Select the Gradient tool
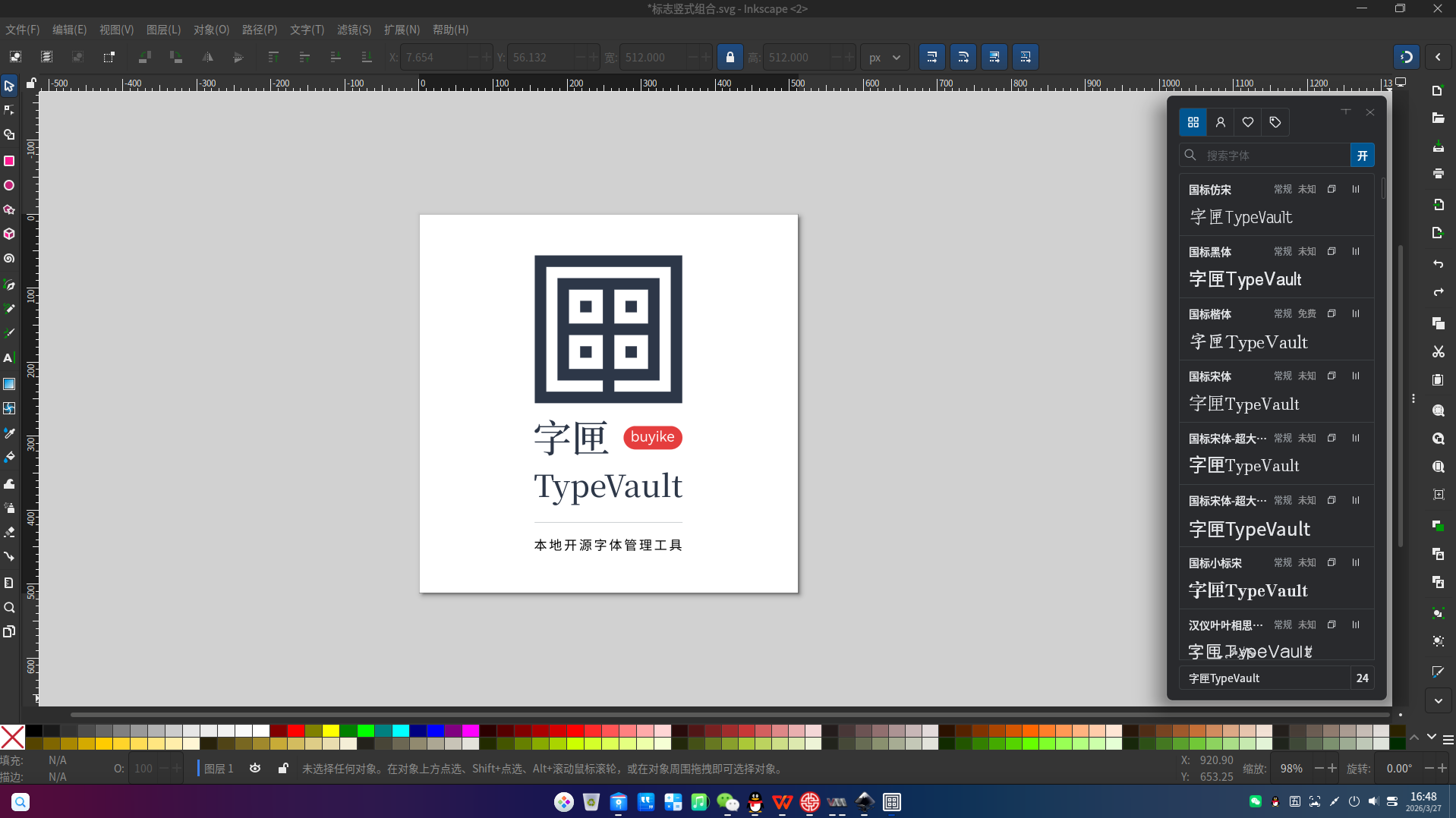 point(9,384)
